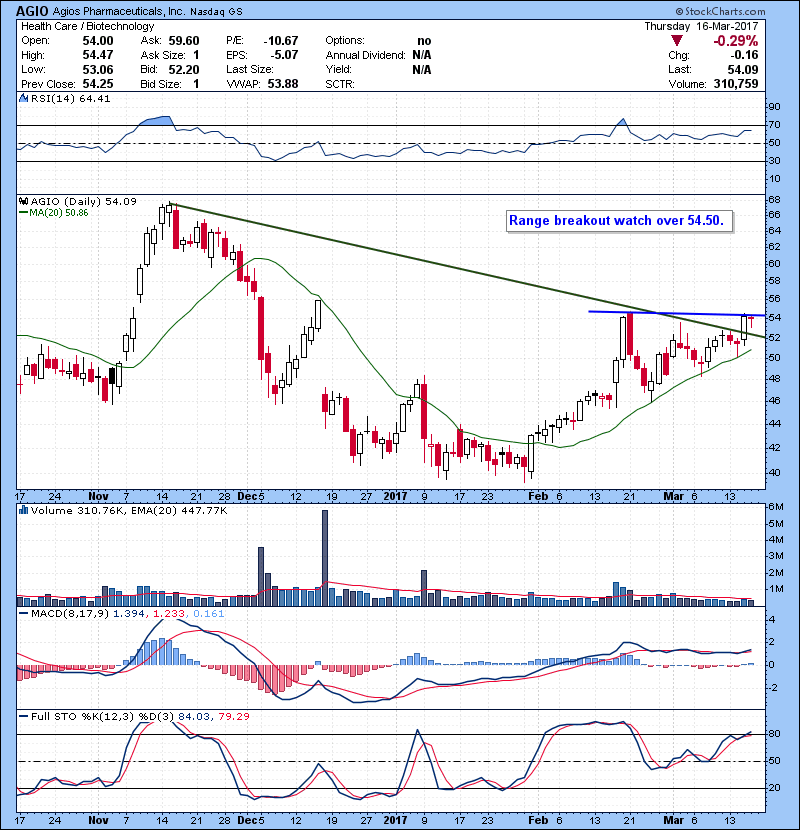The width and height of the screenshot is (800, 830).
Task: Click the Yield label
Action: click(338, 69)
